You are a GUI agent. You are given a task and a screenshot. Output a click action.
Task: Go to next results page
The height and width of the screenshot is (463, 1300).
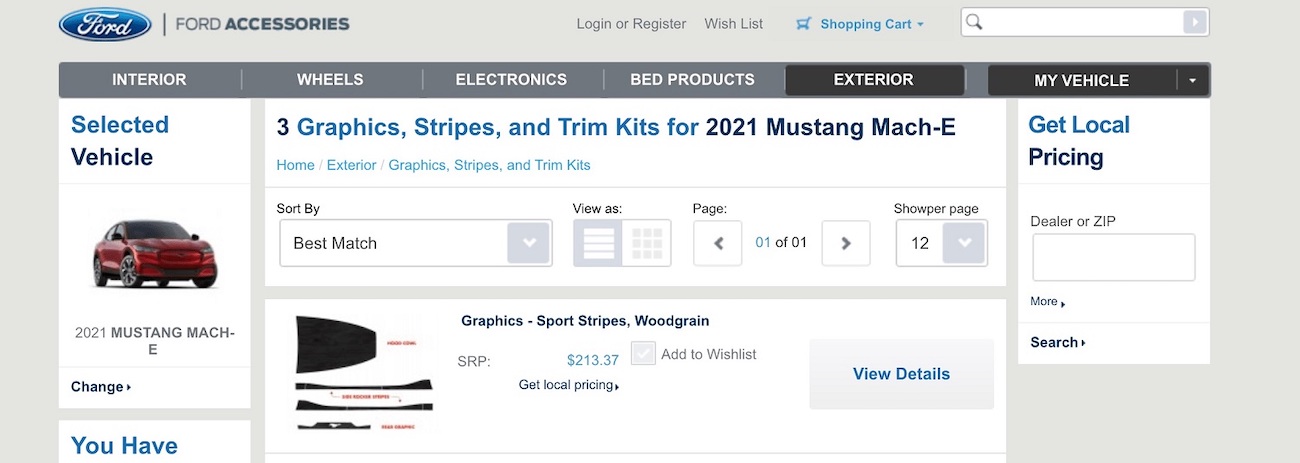click(x=846, y=243)
